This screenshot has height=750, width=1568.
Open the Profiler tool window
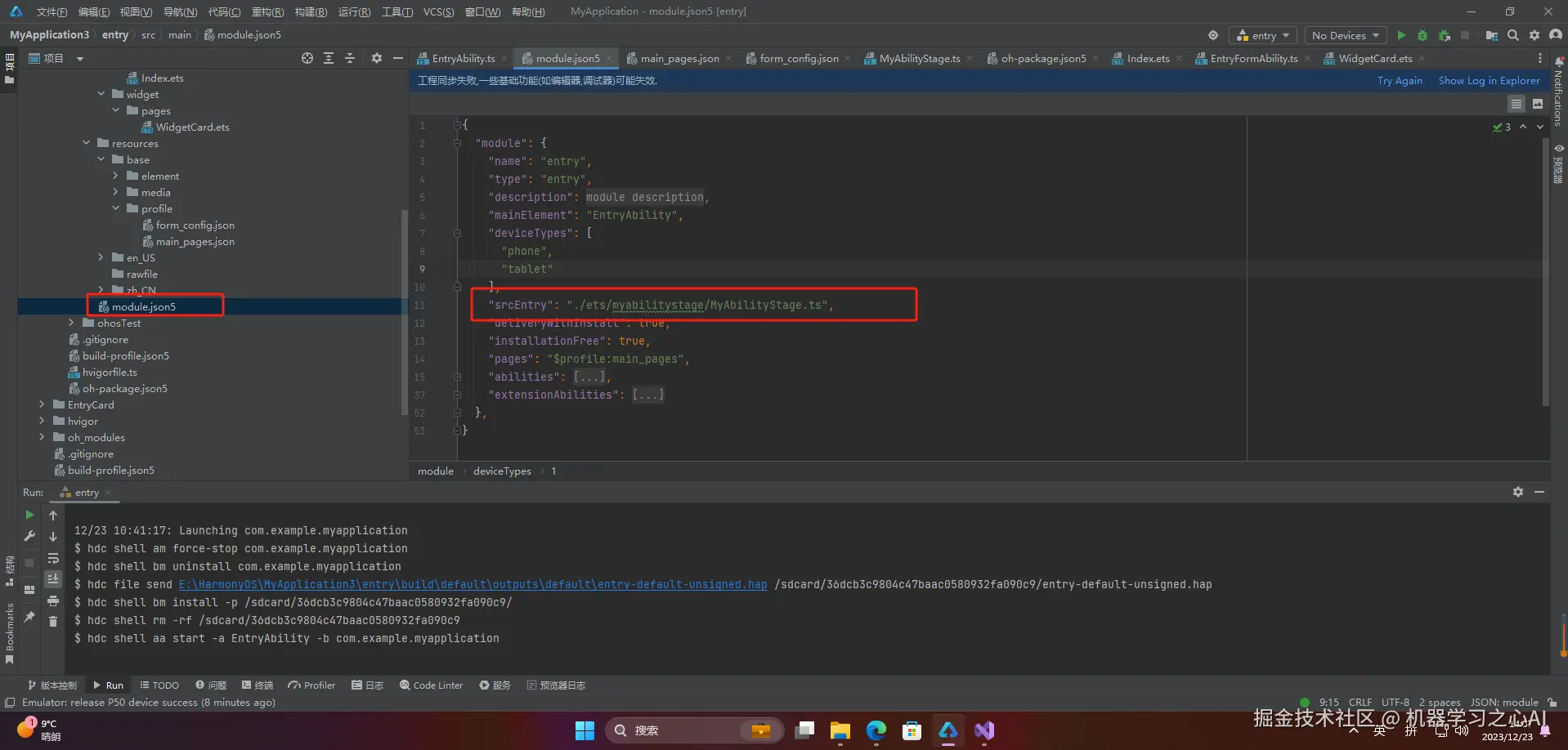point(311,685)
